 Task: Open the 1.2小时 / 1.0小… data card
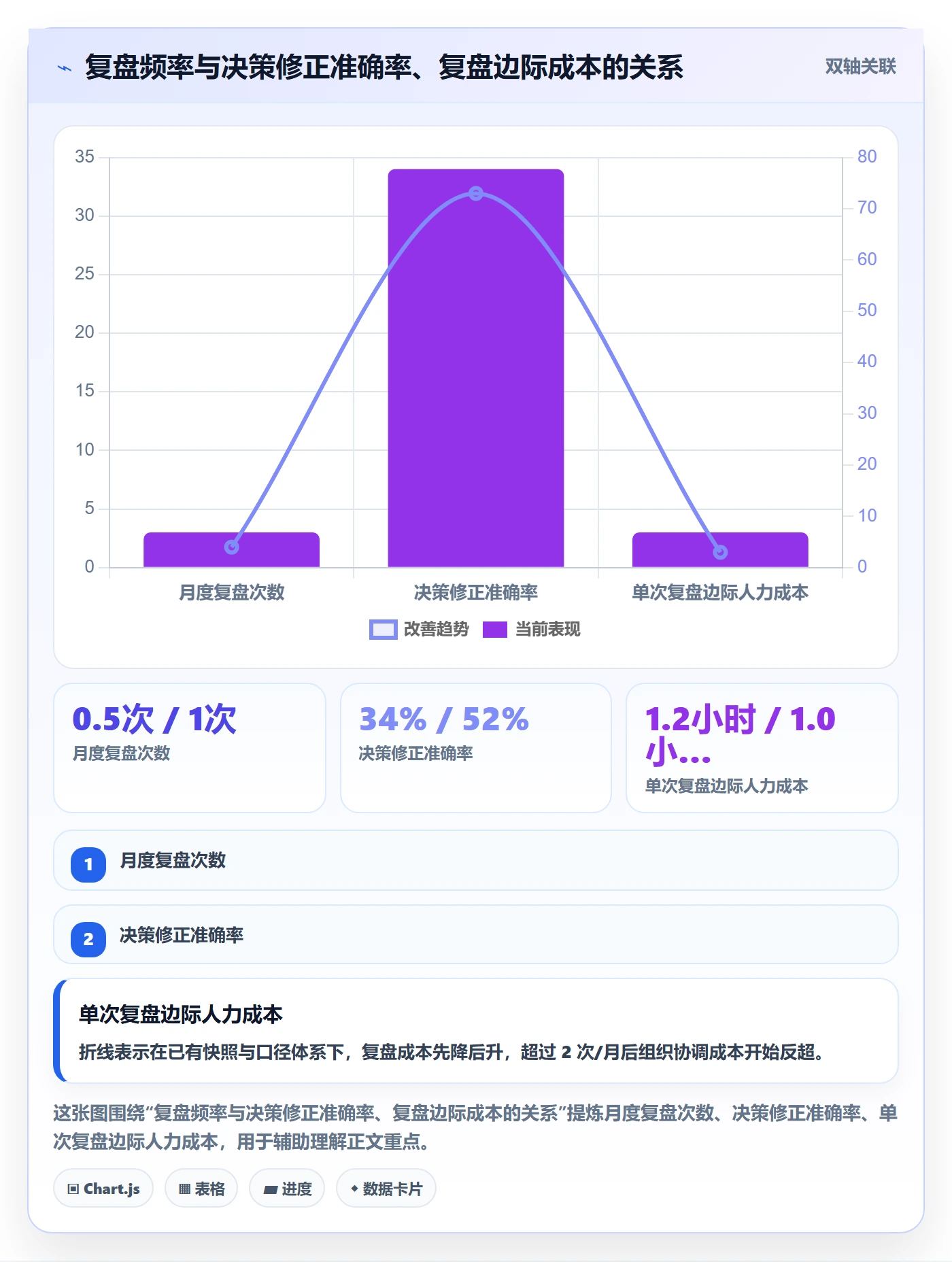tap(762, 748)
